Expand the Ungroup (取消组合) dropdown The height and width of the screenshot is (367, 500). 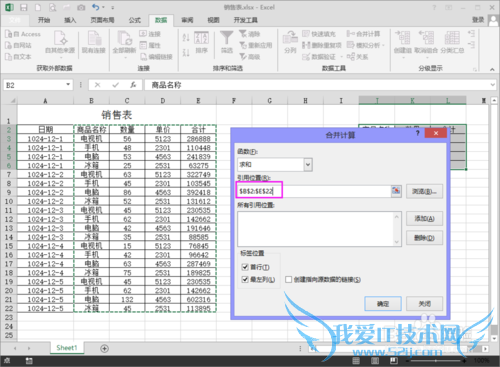click(426, 58)
